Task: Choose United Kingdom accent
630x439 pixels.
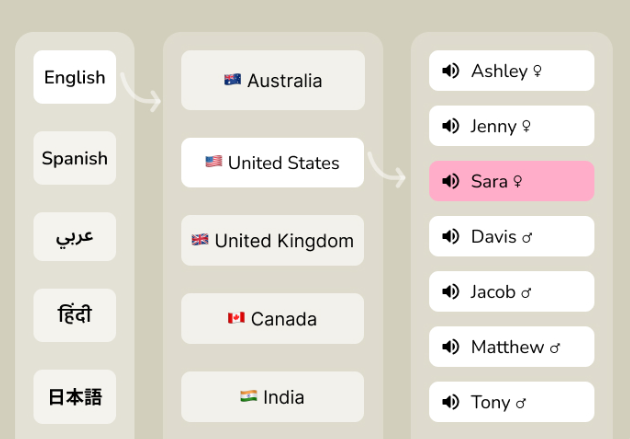Action: [x=272, y=241]
